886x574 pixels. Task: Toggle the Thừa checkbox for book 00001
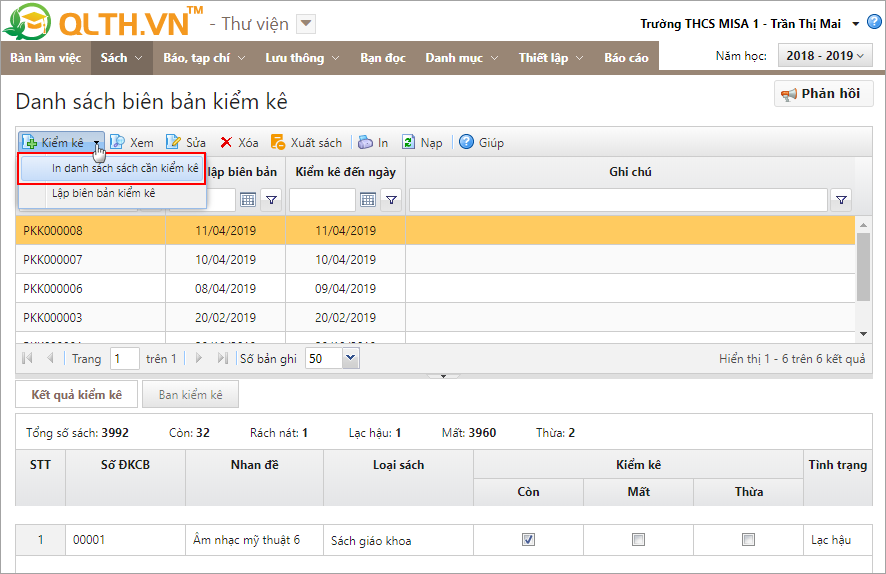pyautogui.click(x=748, y=540)
